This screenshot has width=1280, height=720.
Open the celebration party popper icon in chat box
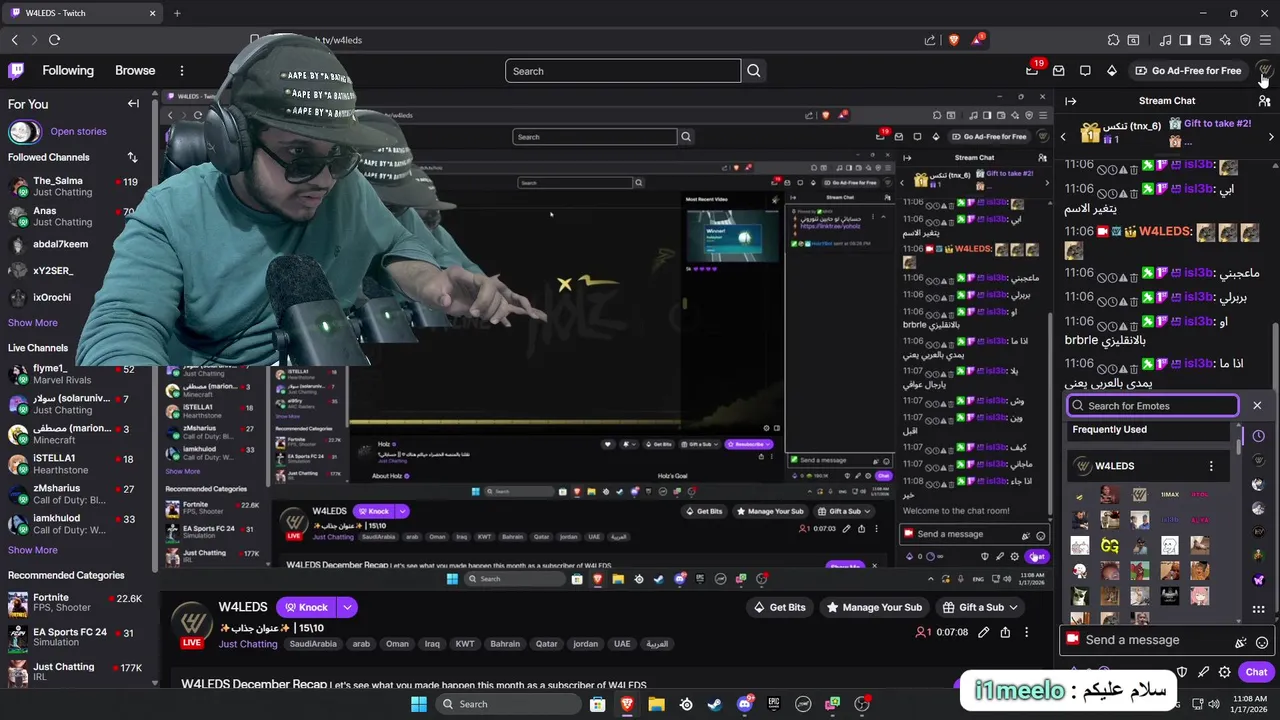(1240, 642)
